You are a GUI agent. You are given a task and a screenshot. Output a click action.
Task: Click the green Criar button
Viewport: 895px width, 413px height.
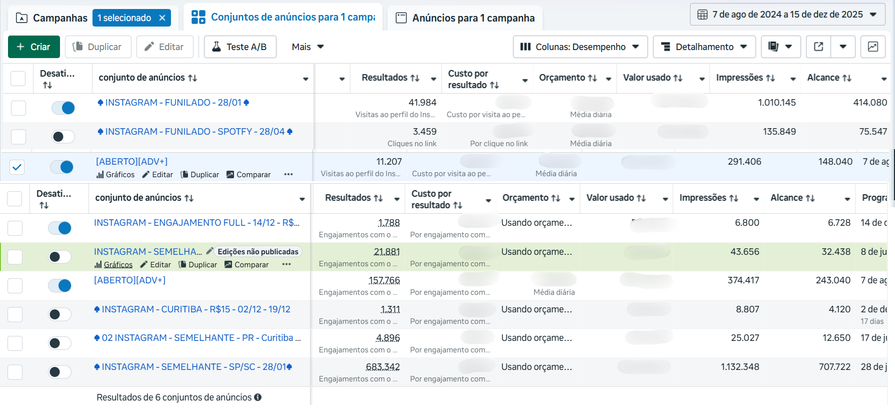pos(34,47)
